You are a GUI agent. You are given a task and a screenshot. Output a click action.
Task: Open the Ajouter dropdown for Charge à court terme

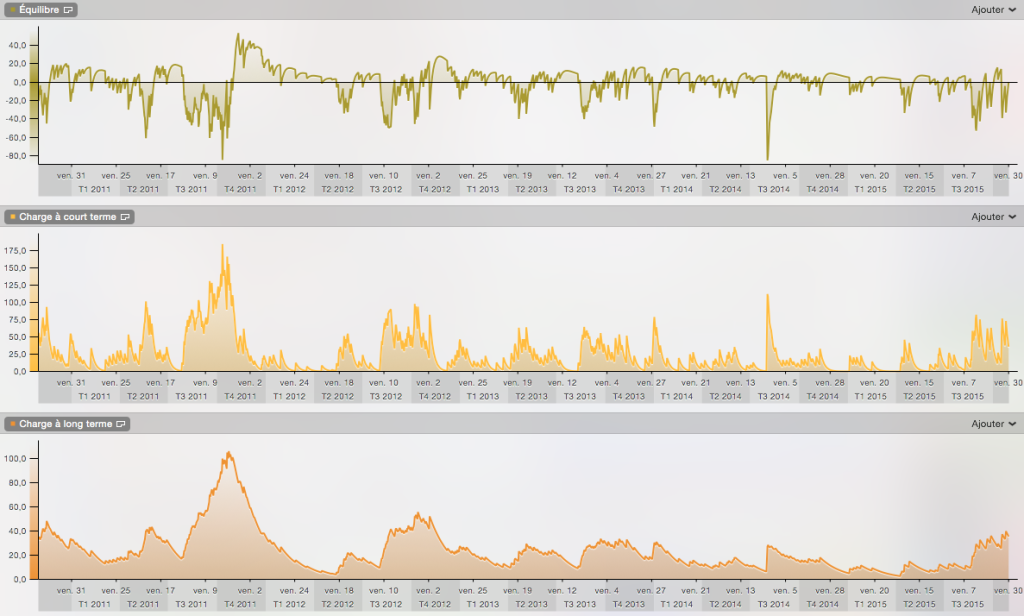click(x=993, y=216)
